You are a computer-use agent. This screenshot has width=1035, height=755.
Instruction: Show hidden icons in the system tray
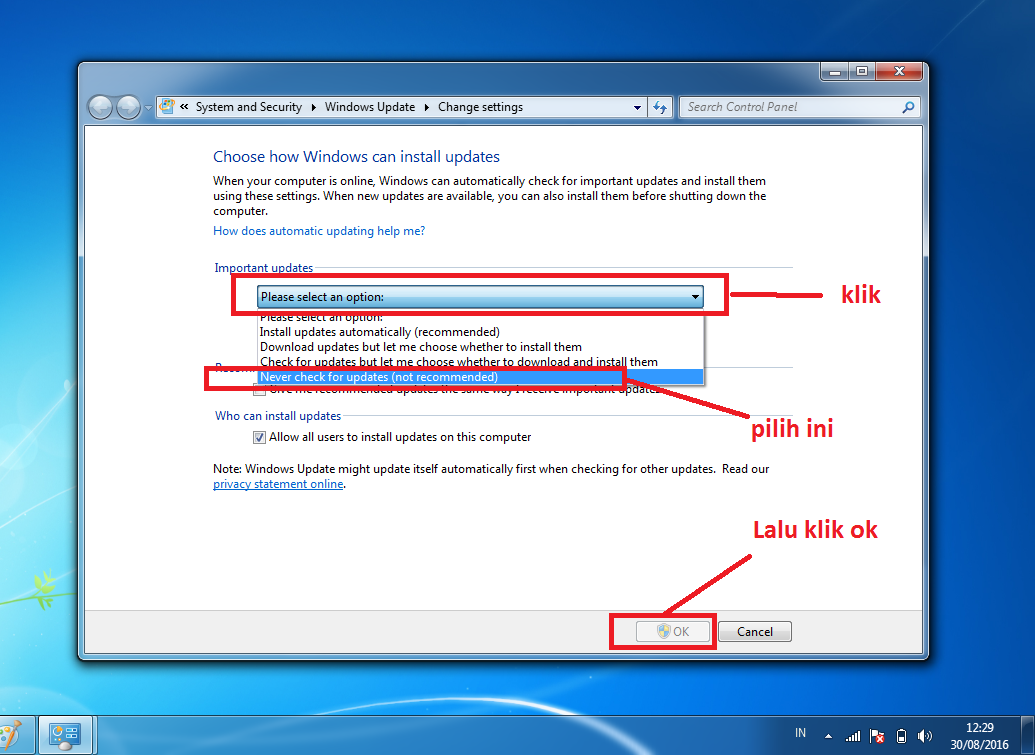pos(828,736)
